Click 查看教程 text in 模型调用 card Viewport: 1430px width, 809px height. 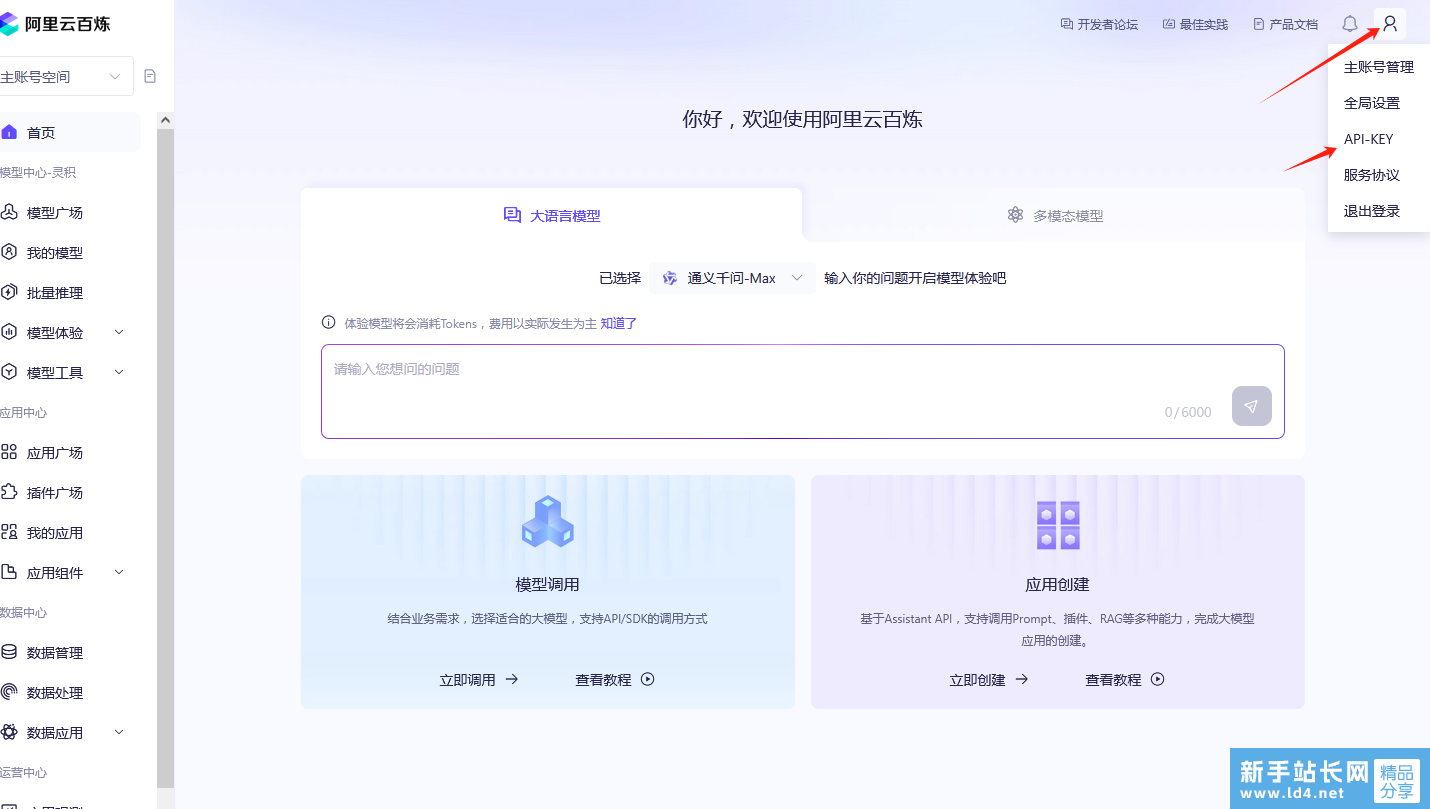pyautogui.click(x=603, y=679)
